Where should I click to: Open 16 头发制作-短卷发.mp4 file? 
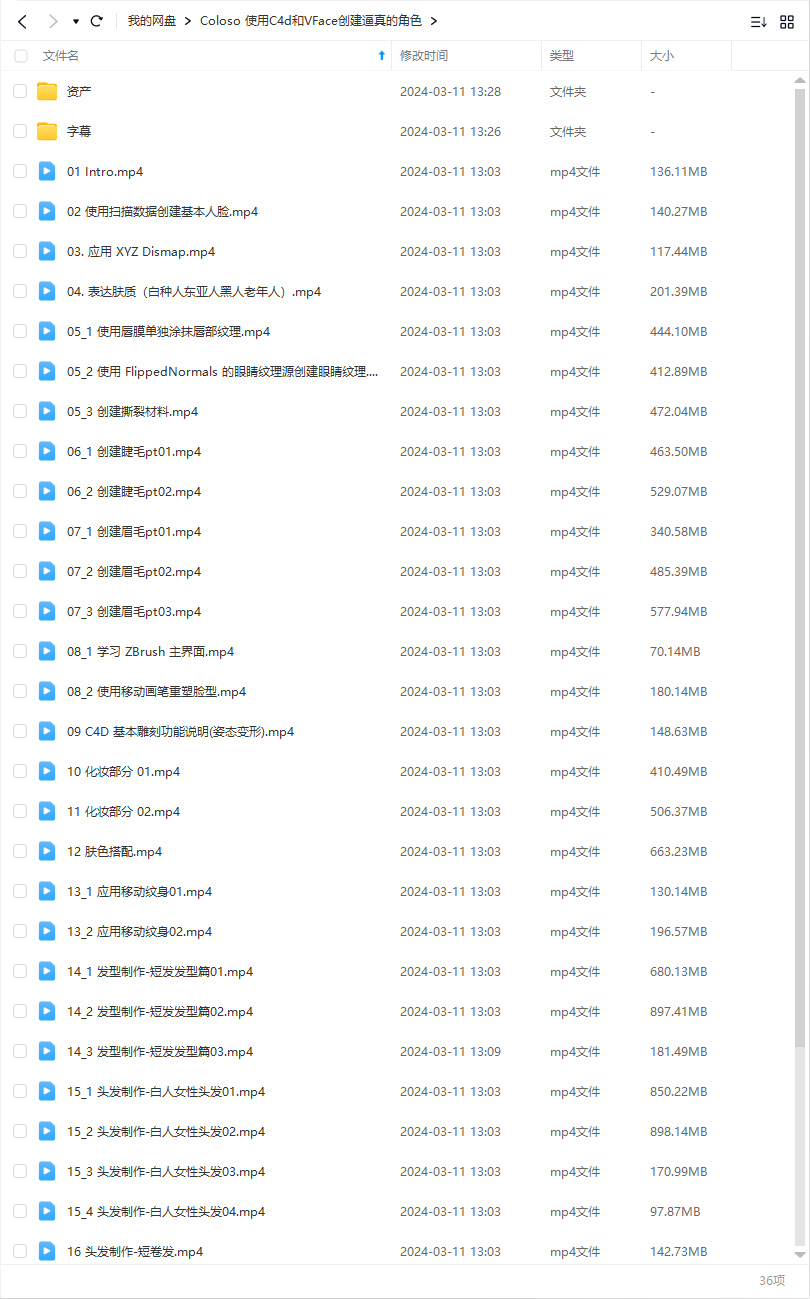click(135, 1252)
